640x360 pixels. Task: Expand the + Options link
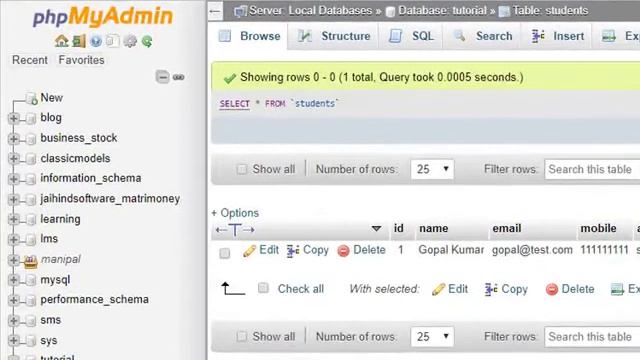pyautogui.click(x=235, y=213)
